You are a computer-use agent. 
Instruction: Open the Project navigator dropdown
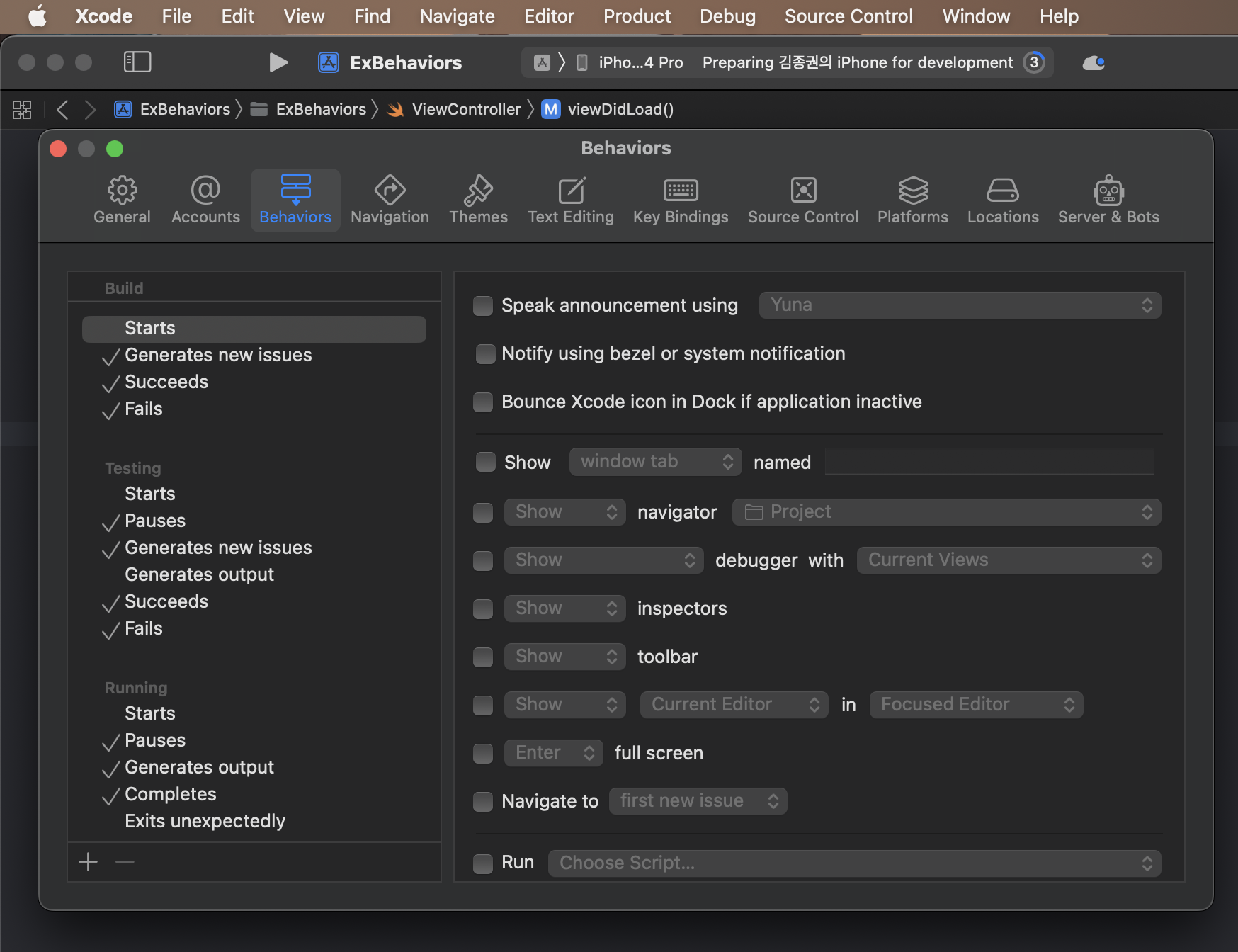pyautogui.click(x=946, y=512)
